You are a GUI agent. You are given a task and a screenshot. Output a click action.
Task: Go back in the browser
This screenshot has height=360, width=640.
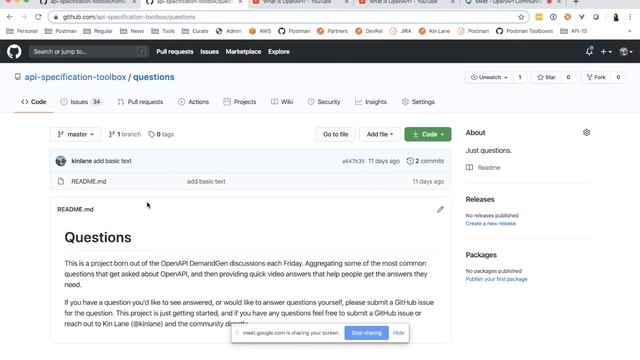coord(10,17)
